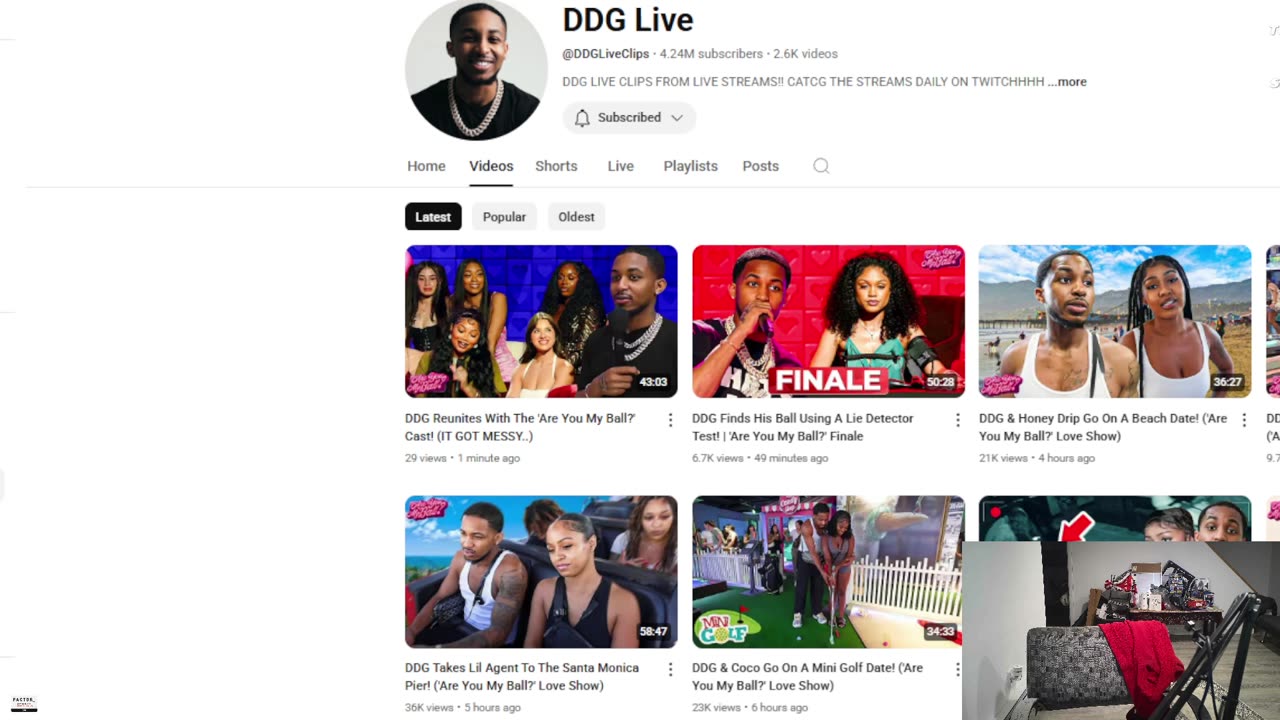Image resolution: width=1280 pixels, height=720 pixels.
Task: Switch to the Playlists tab
Action: [x=690, y=166]
